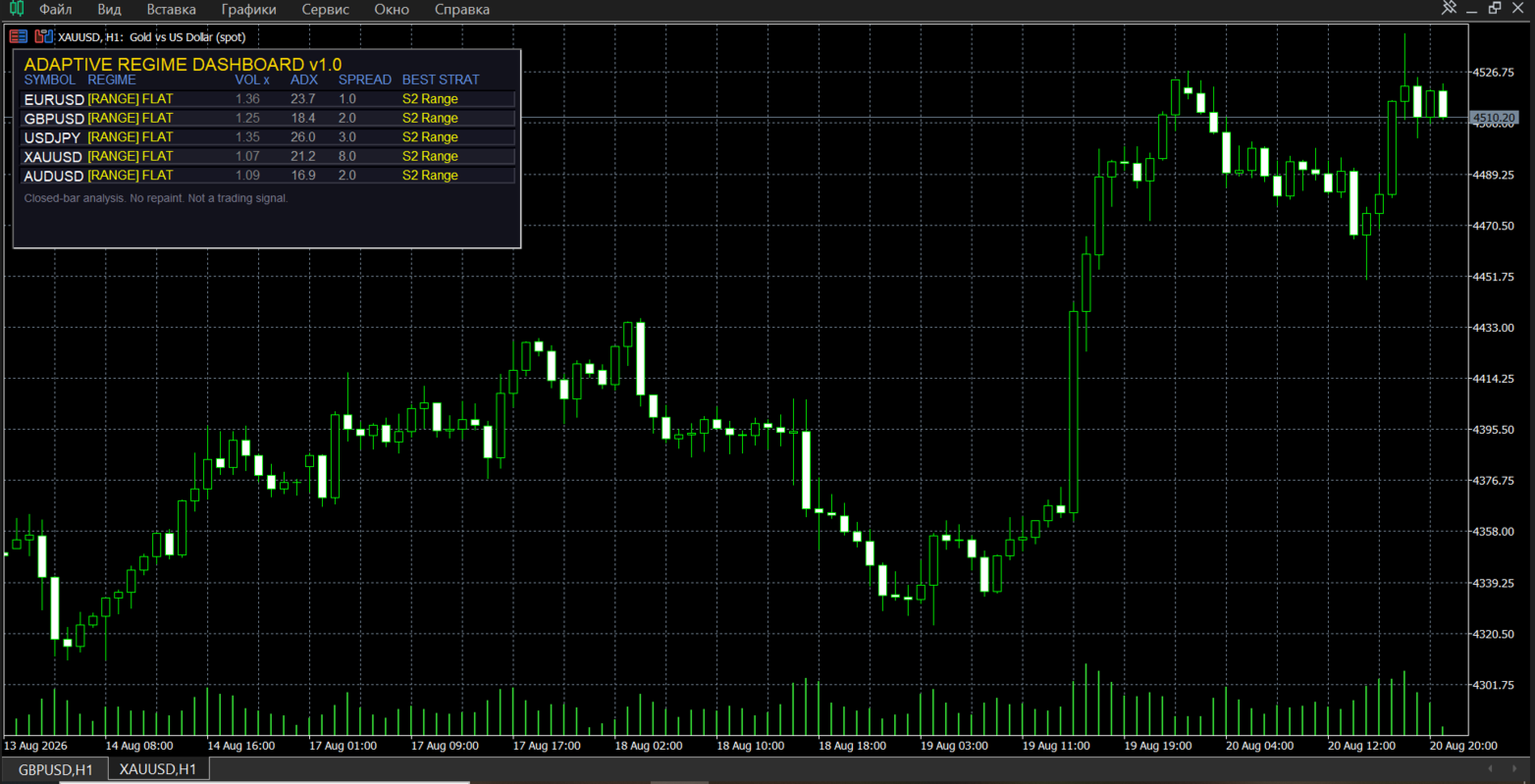Click XAUUSD's spread value 8.0

coord(347,156)
